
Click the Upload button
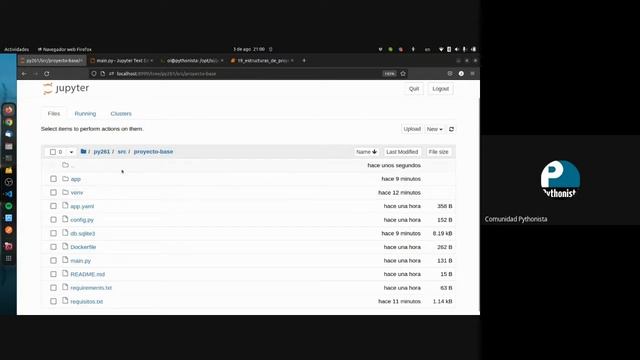point(412,129)
